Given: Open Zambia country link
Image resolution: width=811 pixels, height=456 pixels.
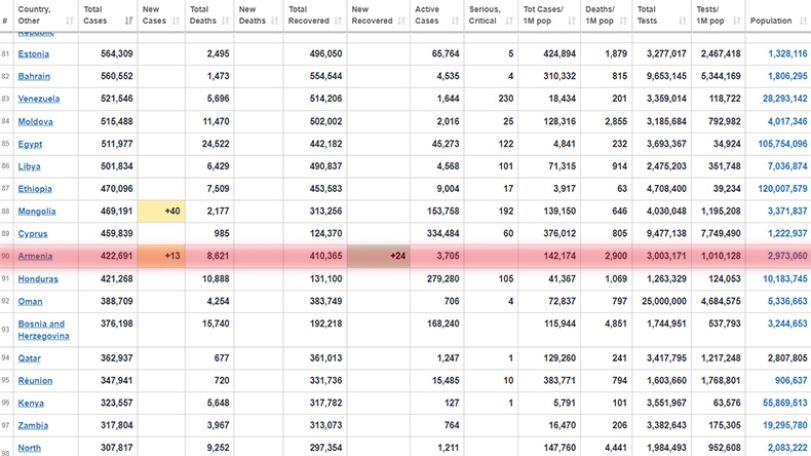Looking at the screenshot, I should [33, 425].
